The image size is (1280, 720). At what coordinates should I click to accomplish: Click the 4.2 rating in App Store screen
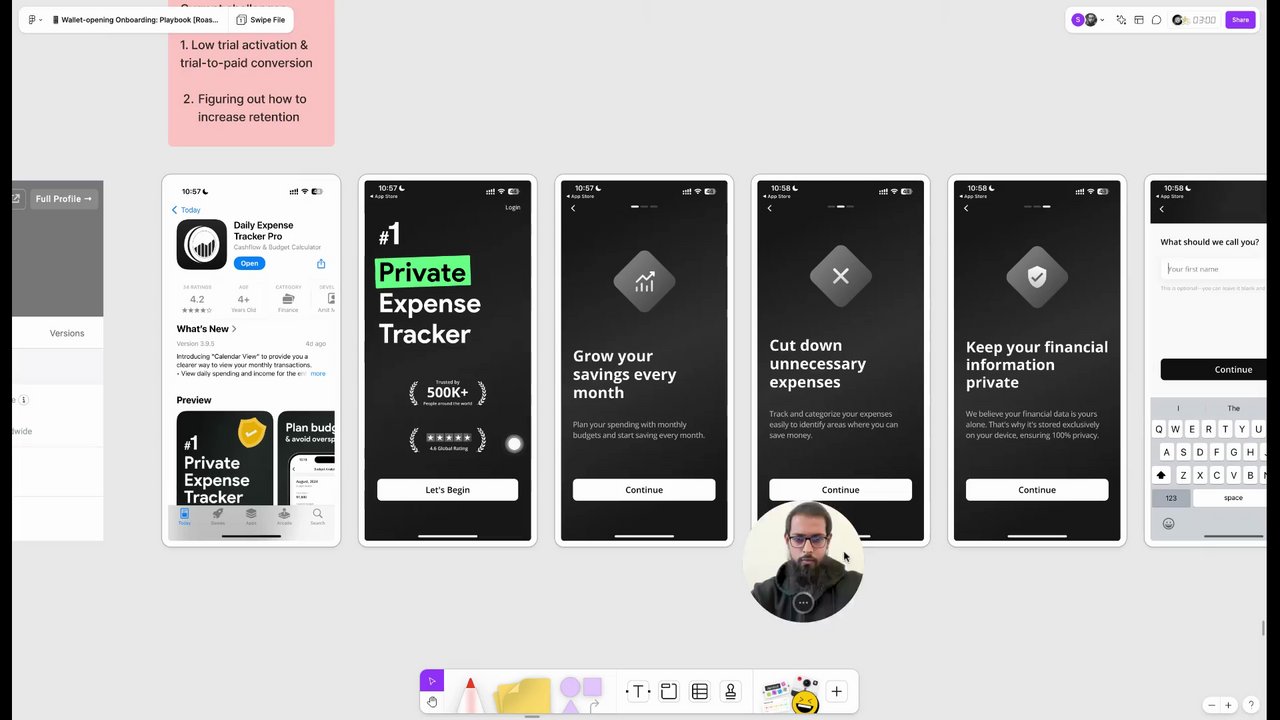point(197,299)
